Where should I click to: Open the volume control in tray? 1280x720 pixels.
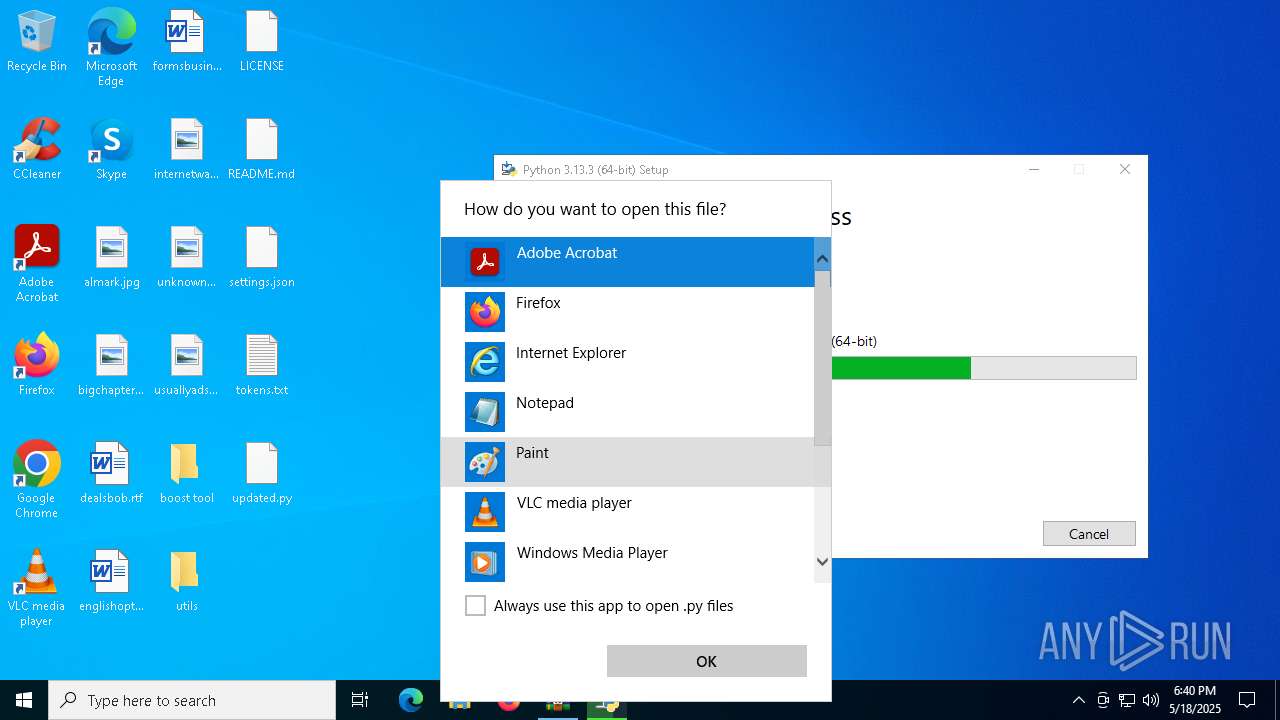(x=1151, y=700)
